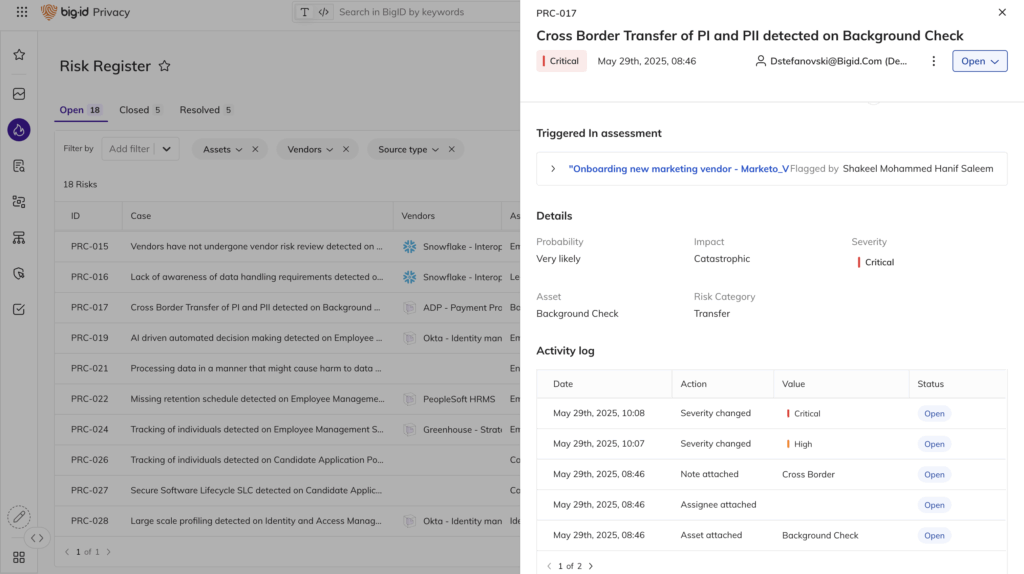Click the hierarchy structure icon in sidebar
The image size is (1024, 574).
tap(19, 237)
